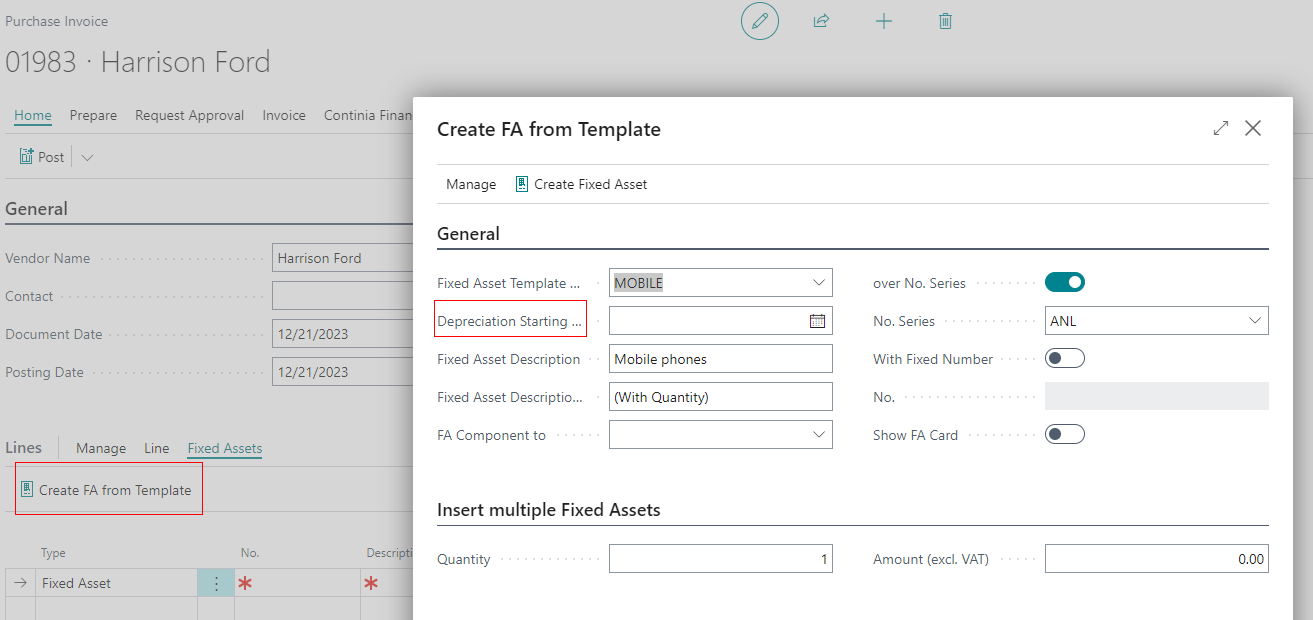
Task: Switch to the Prepare tab
Action: click(93, 115)
